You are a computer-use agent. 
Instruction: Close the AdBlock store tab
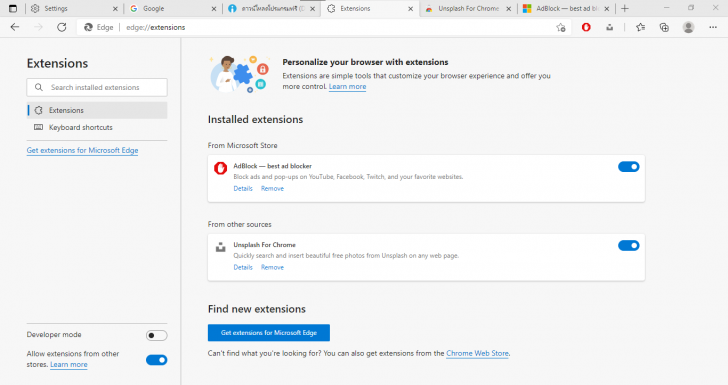[x=606, y=9]
